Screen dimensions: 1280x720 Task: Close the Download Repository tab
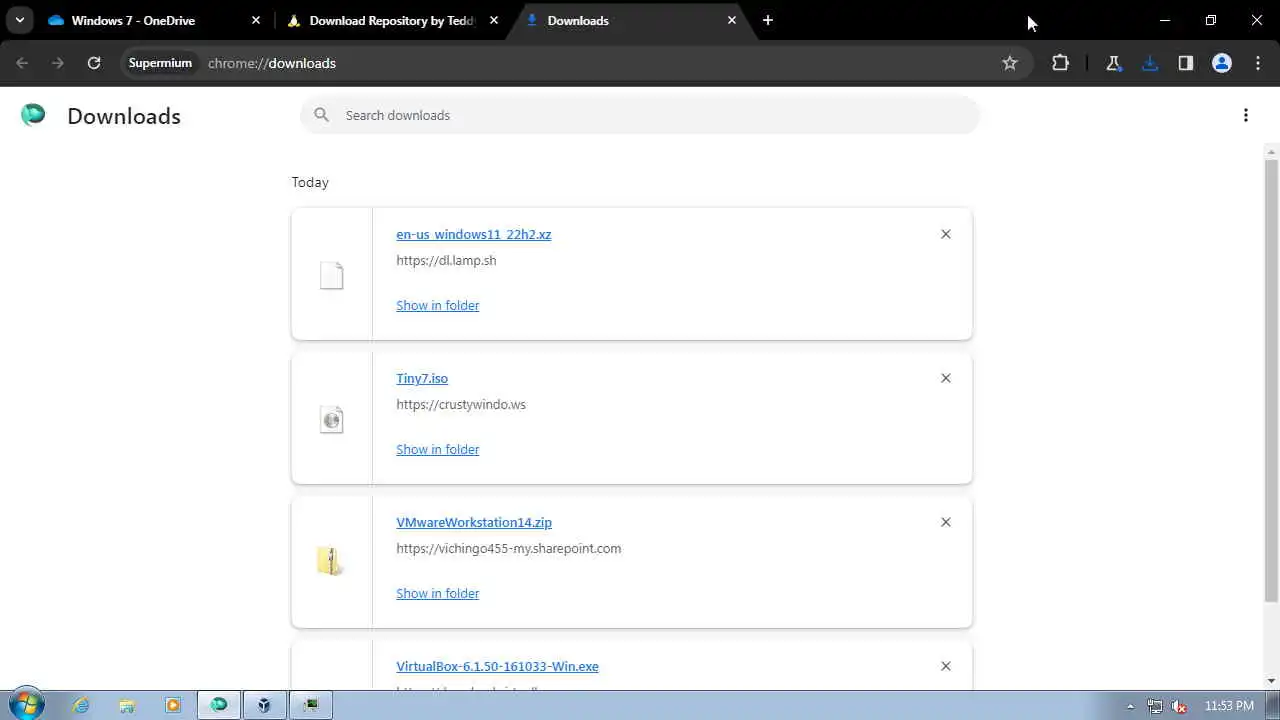click(x=494, y=20)
